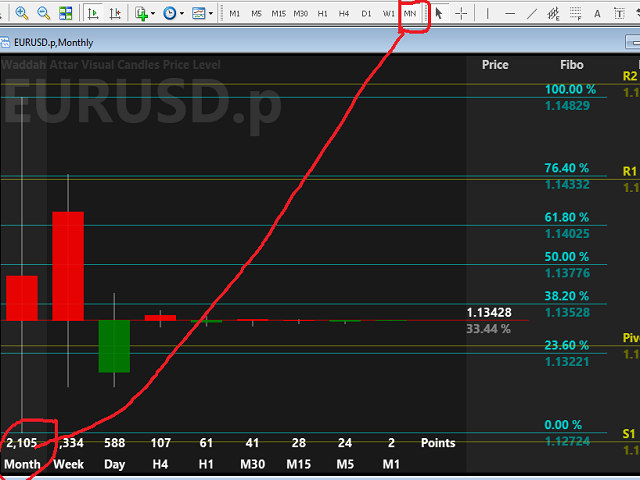Image resolution: width=640 pixels, height=480 pixels.
Task: Click the tall red Week candle
Action: (68, 266)
